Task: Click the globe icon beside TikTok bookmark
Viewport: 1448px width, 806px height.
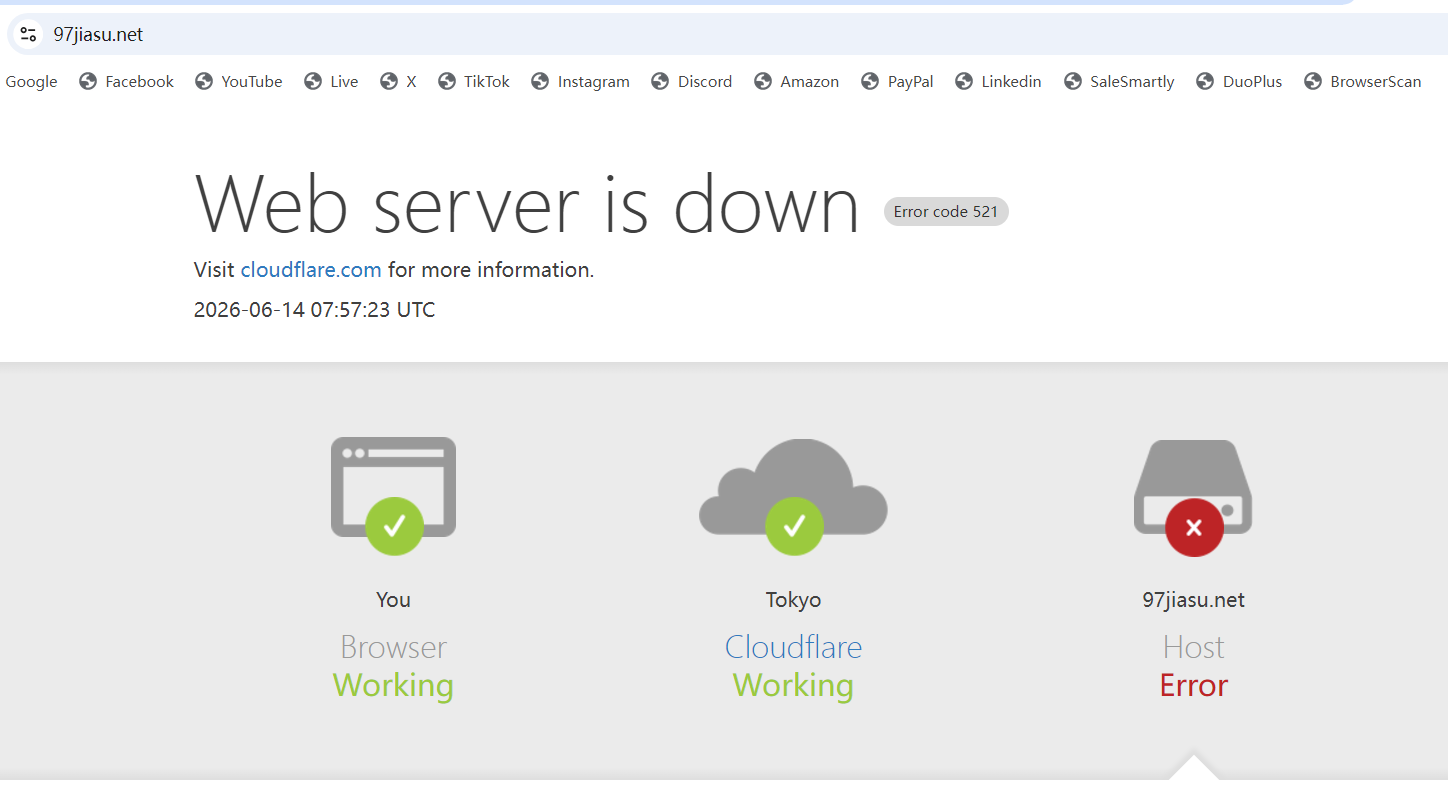Action: coord(447,82)
